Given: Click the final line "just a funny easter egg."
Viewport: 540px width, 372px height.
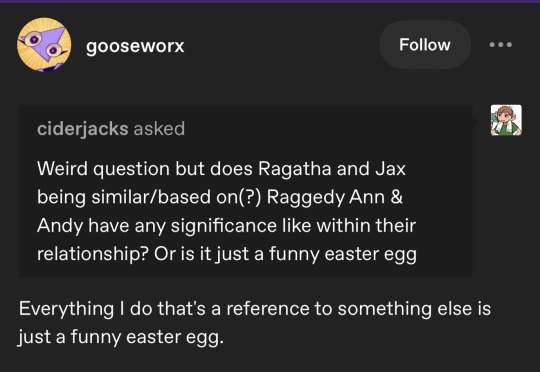Looking at the screenshot, I should point(121,337).
